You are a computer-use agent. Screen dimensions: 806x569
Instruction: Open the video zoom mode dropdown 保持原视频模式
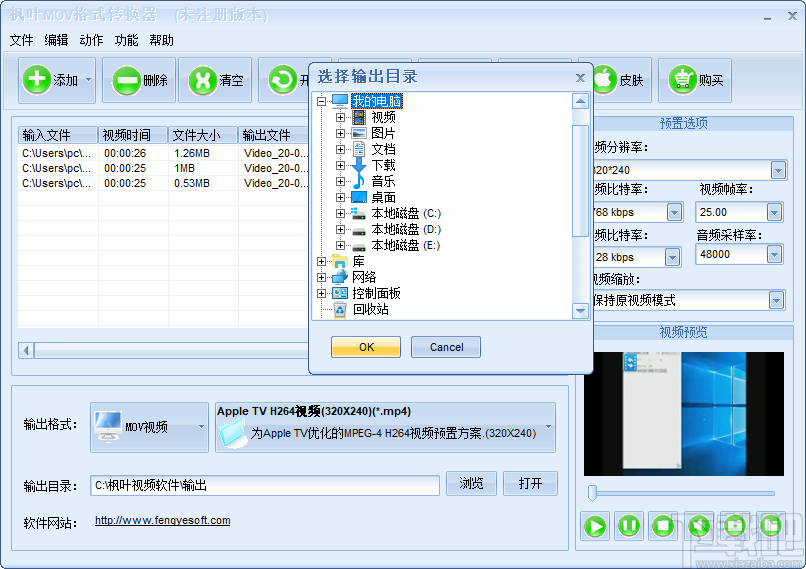(776, 300)
